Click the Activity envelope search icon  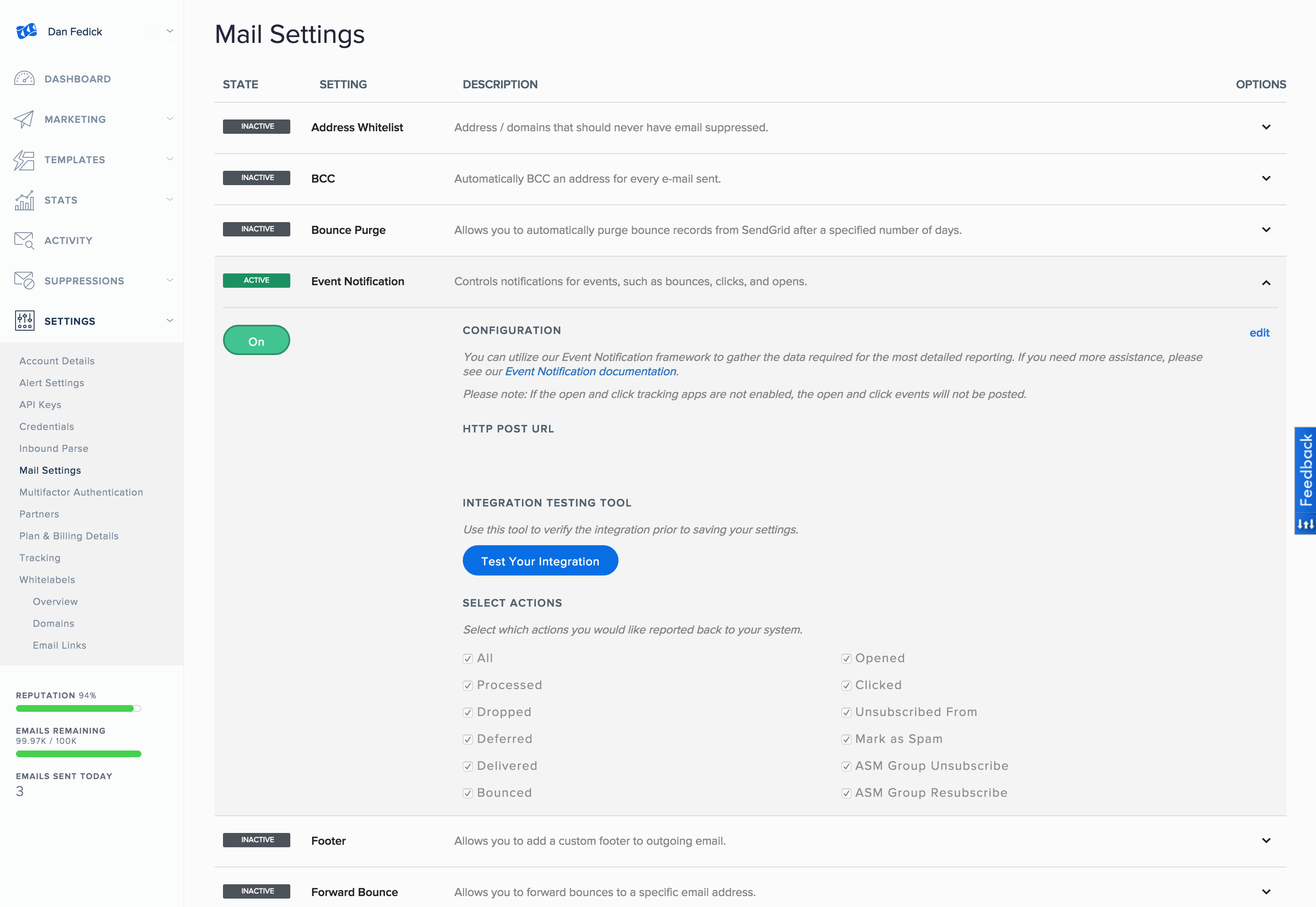[24, 240]
